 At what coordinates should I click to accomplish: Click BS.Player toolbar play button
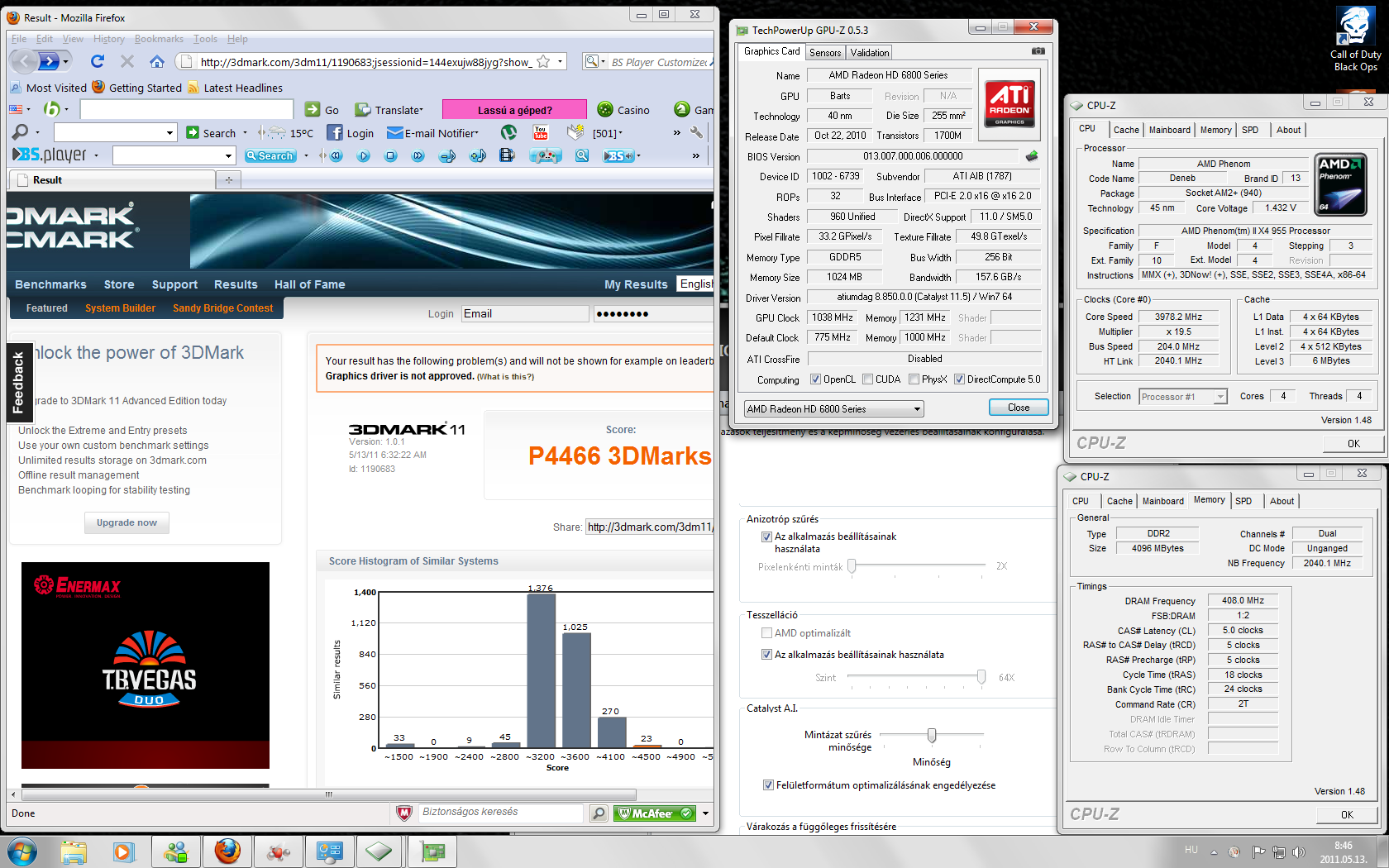364,155
